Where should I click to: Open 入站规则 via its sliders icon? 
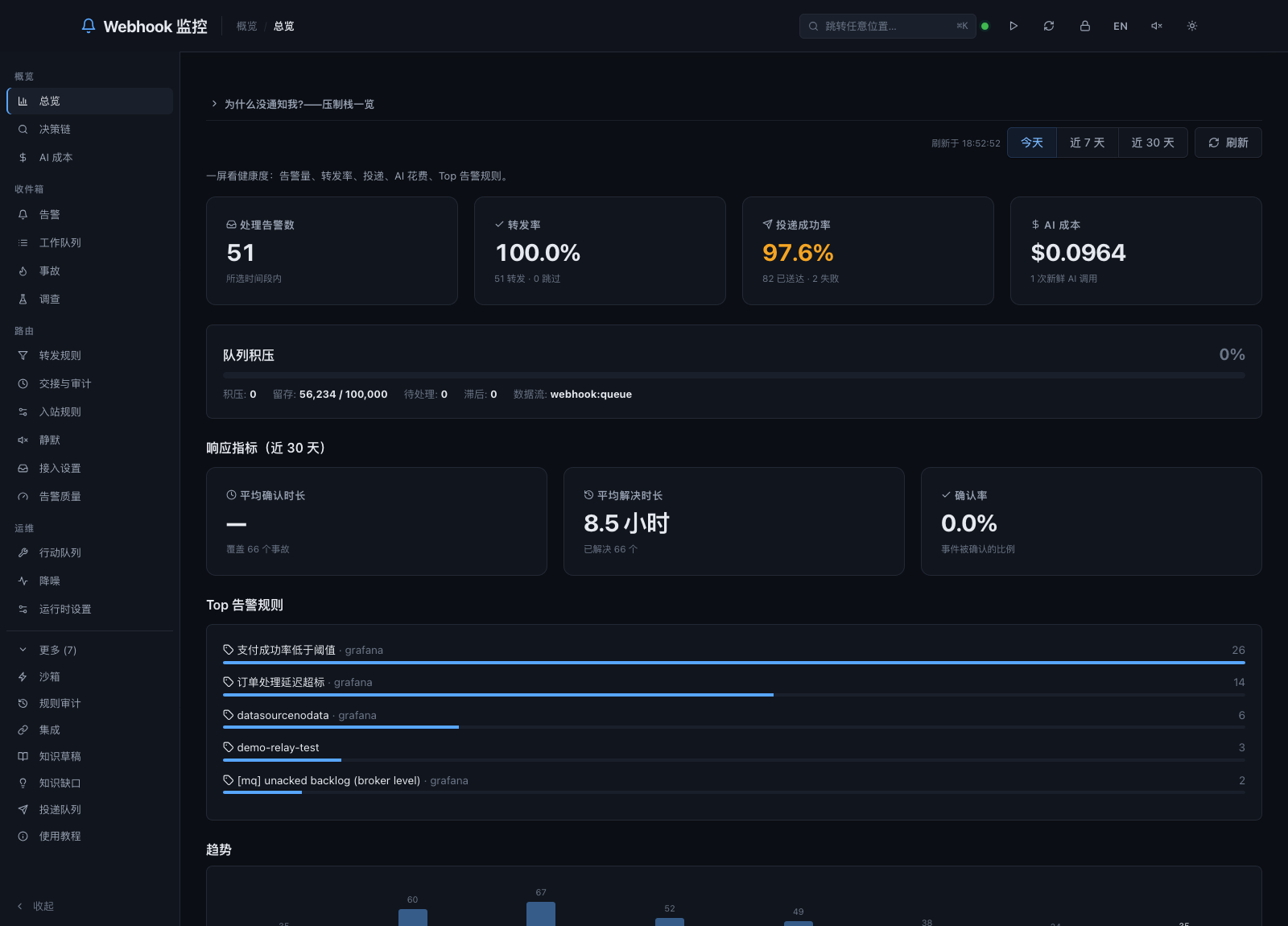23,411
